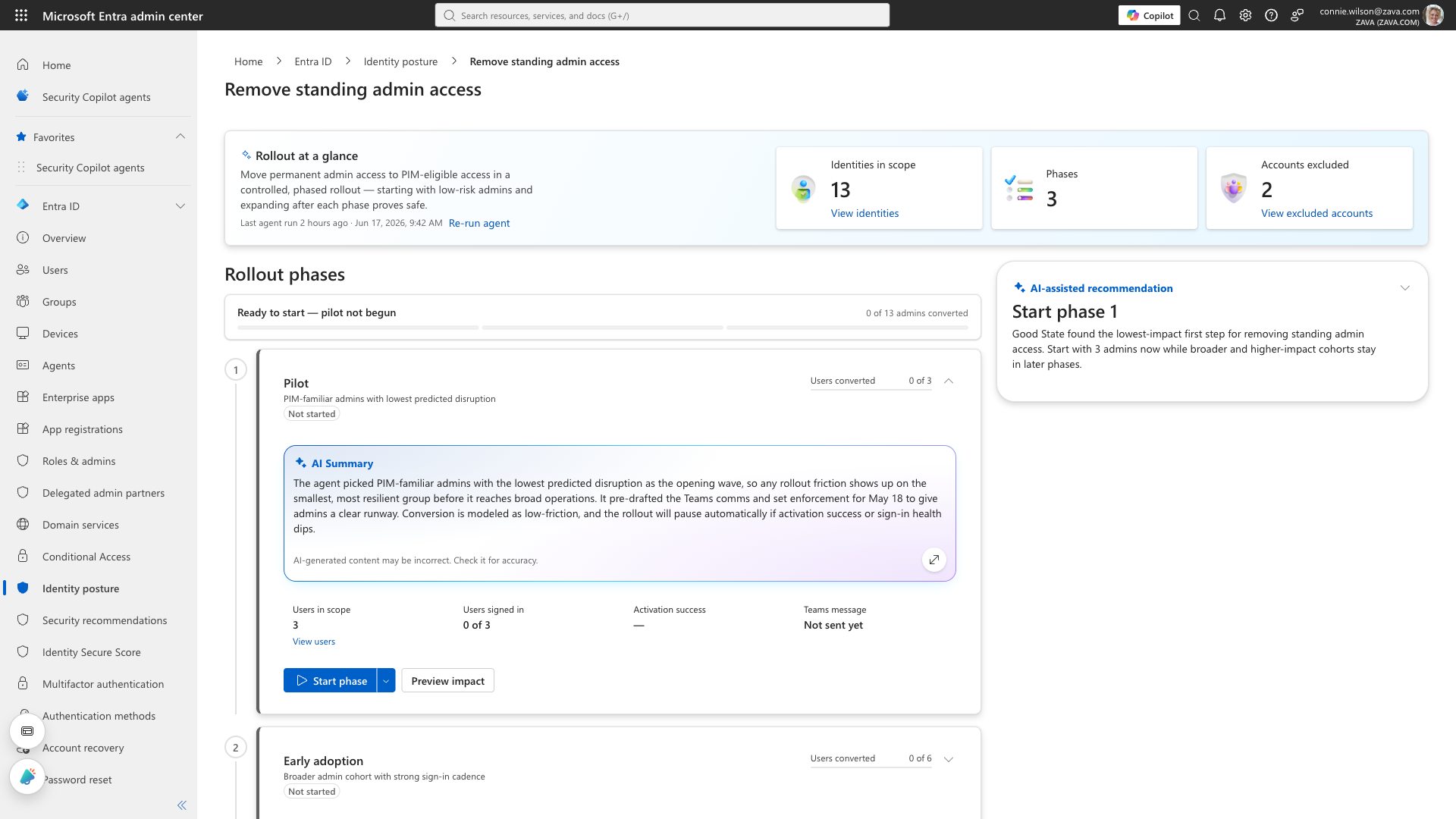
Task: Click the Identities in scope card icon
Action: [x=803, y=188]
